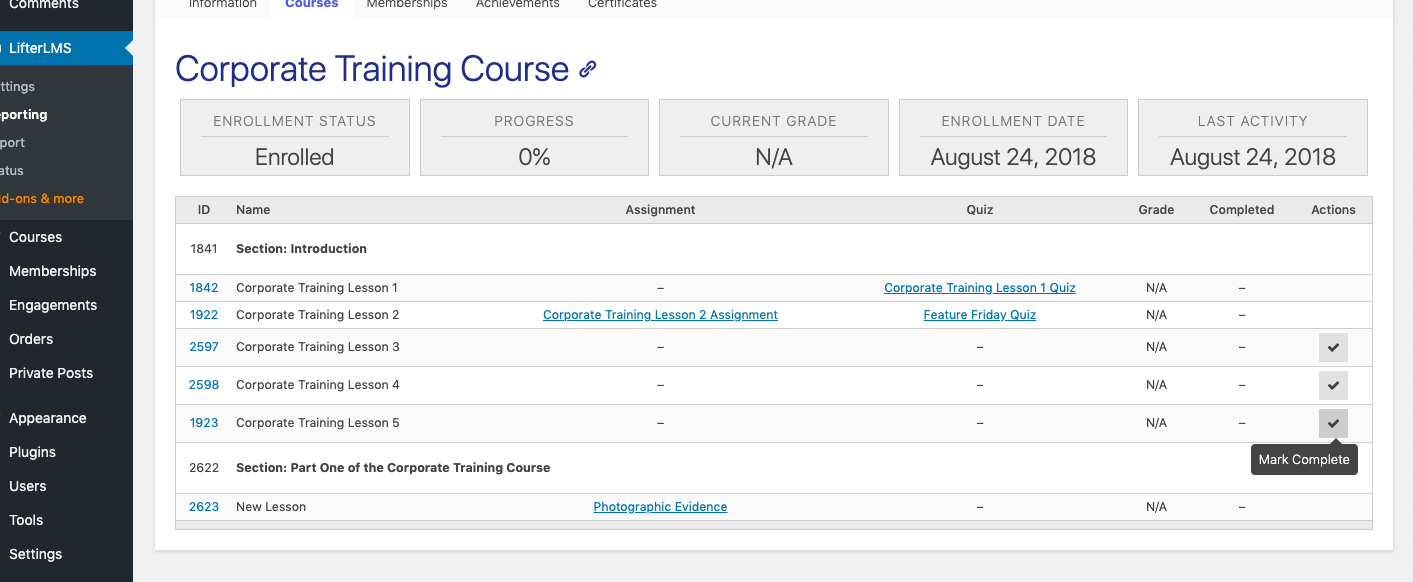Open lesson ID 2597 link
The image size is (1413, 582).
point(204,347)
